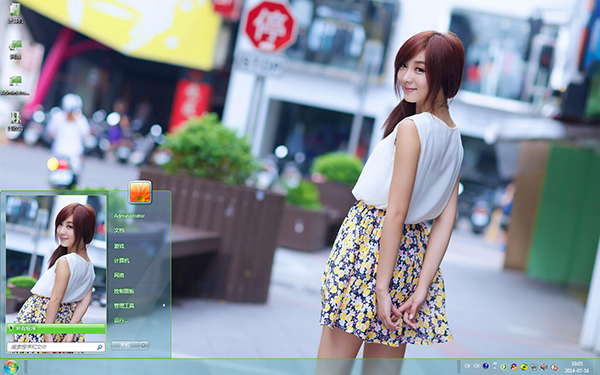Expand the 所有程序 all programs list
The height and width of the screenshot is (375, 600).
pyautogui.click(x=56, y=328)
